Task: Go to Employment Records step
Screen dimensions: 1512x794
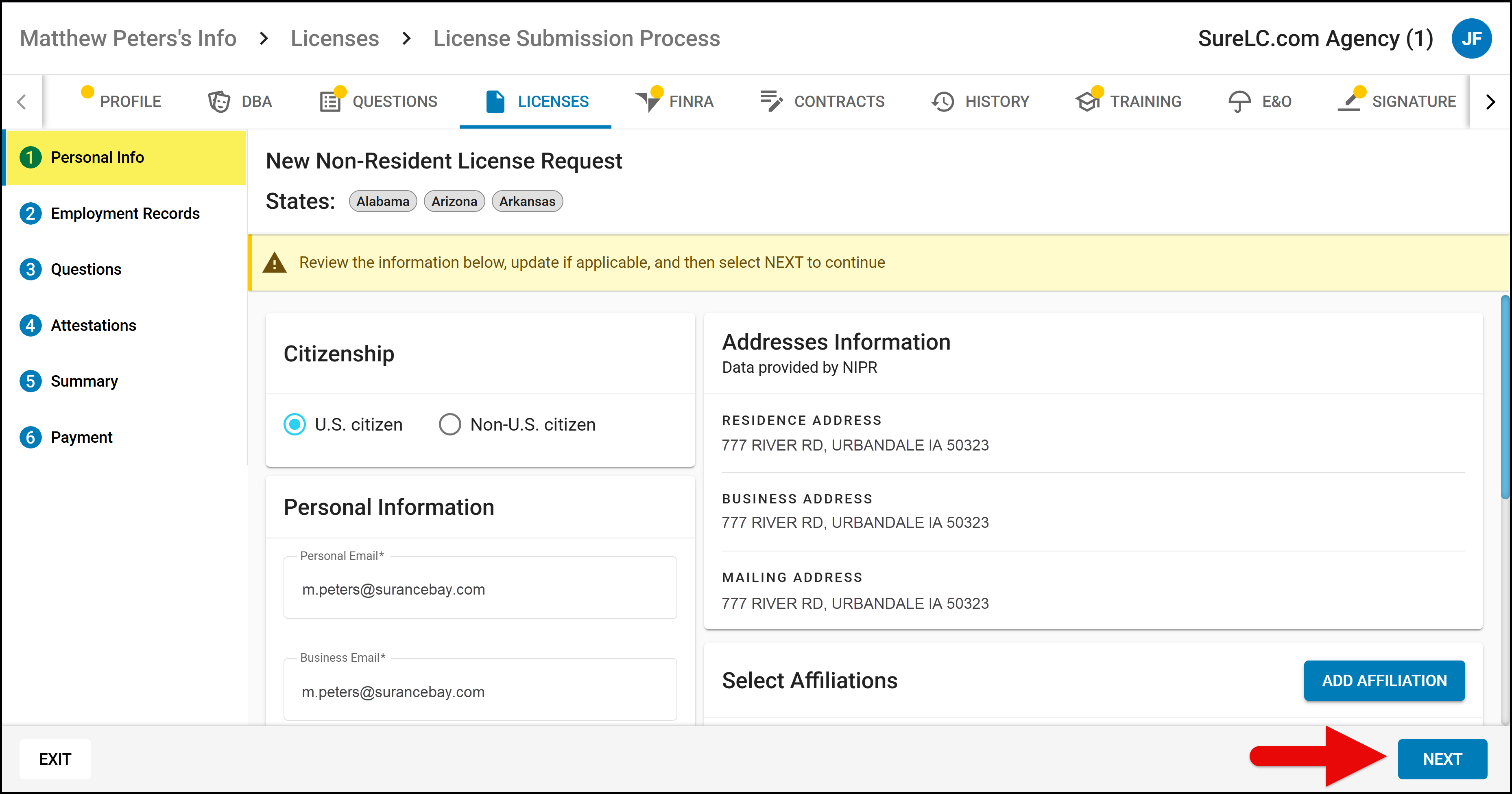Action: coord(124,213)
